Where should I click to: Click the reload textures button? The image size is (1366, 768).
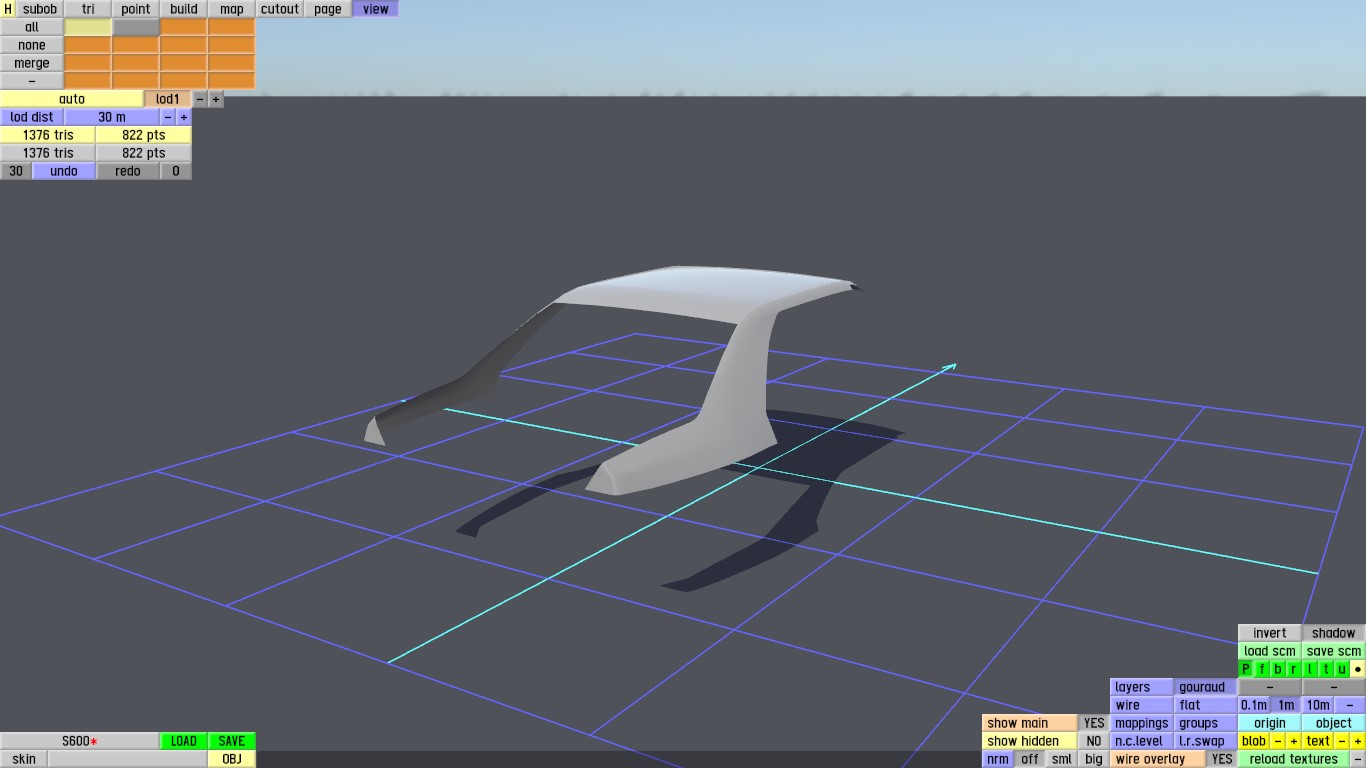coord(1294,759)
